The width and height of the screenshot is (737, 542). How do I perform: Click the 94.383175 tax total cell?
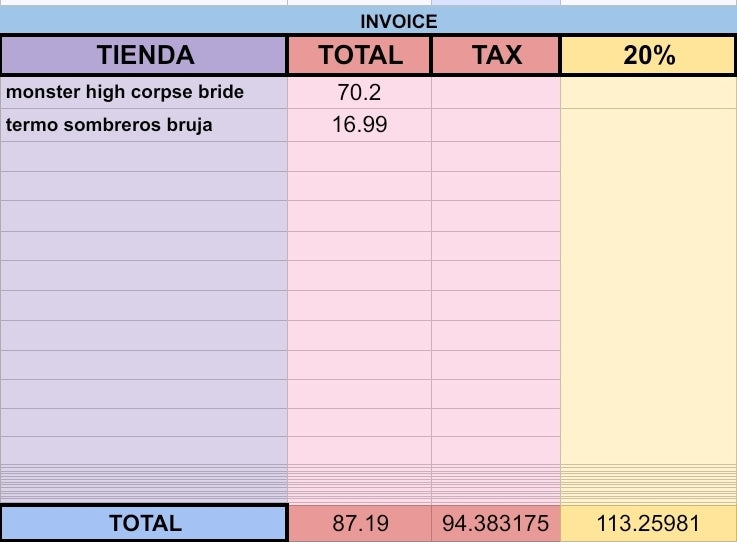(496, 523)
